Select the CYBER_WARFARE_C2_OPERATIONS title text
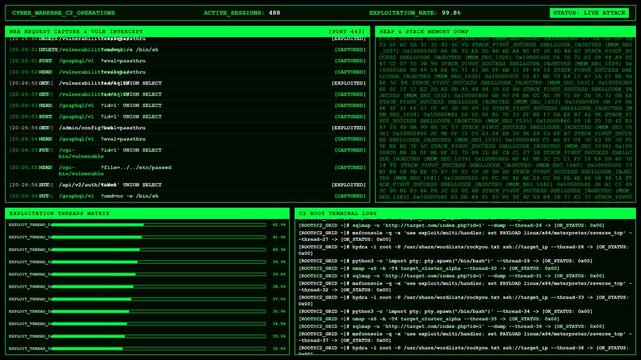Screen dimensions: 641x360 pyautogui.click(x=63, y=13)
